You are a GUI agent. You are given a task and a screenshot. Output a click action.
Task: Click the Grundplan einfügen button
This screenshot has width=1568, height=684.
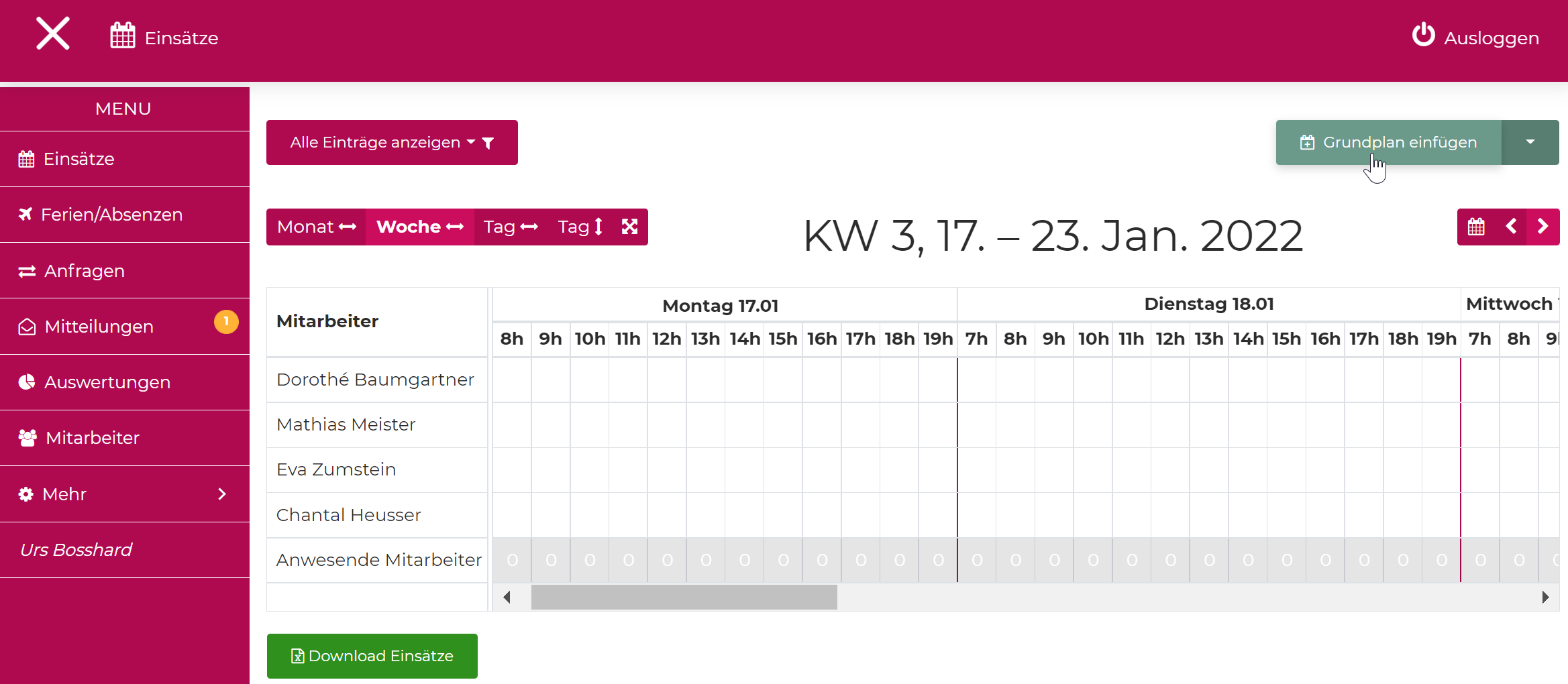(1389, 142)
